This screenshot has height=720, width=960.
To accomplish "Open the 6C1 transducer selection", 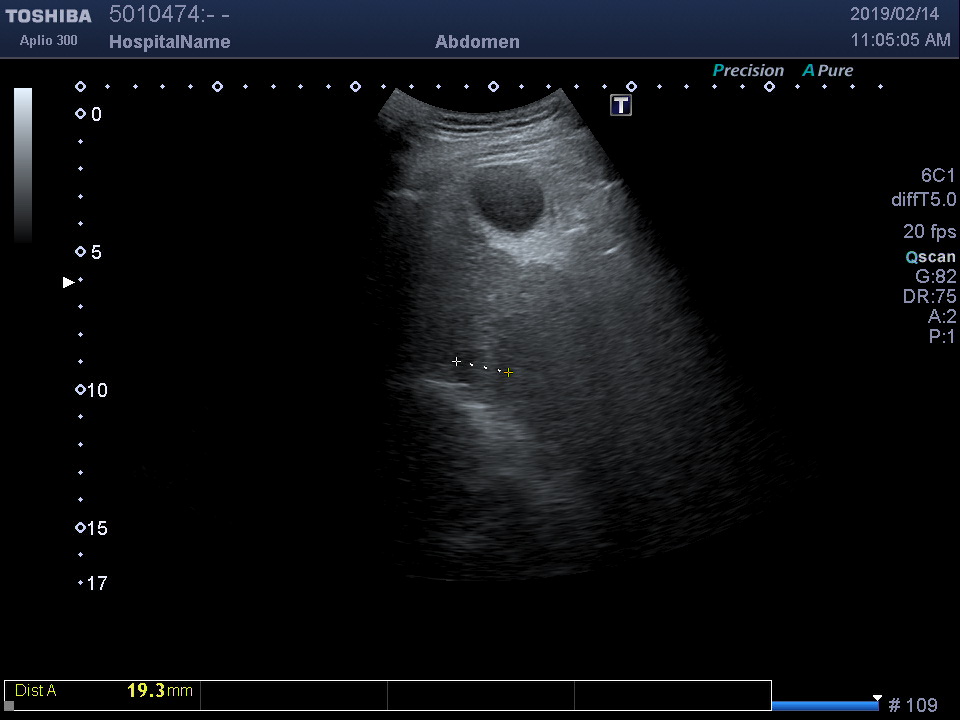I will coord(938,176).
